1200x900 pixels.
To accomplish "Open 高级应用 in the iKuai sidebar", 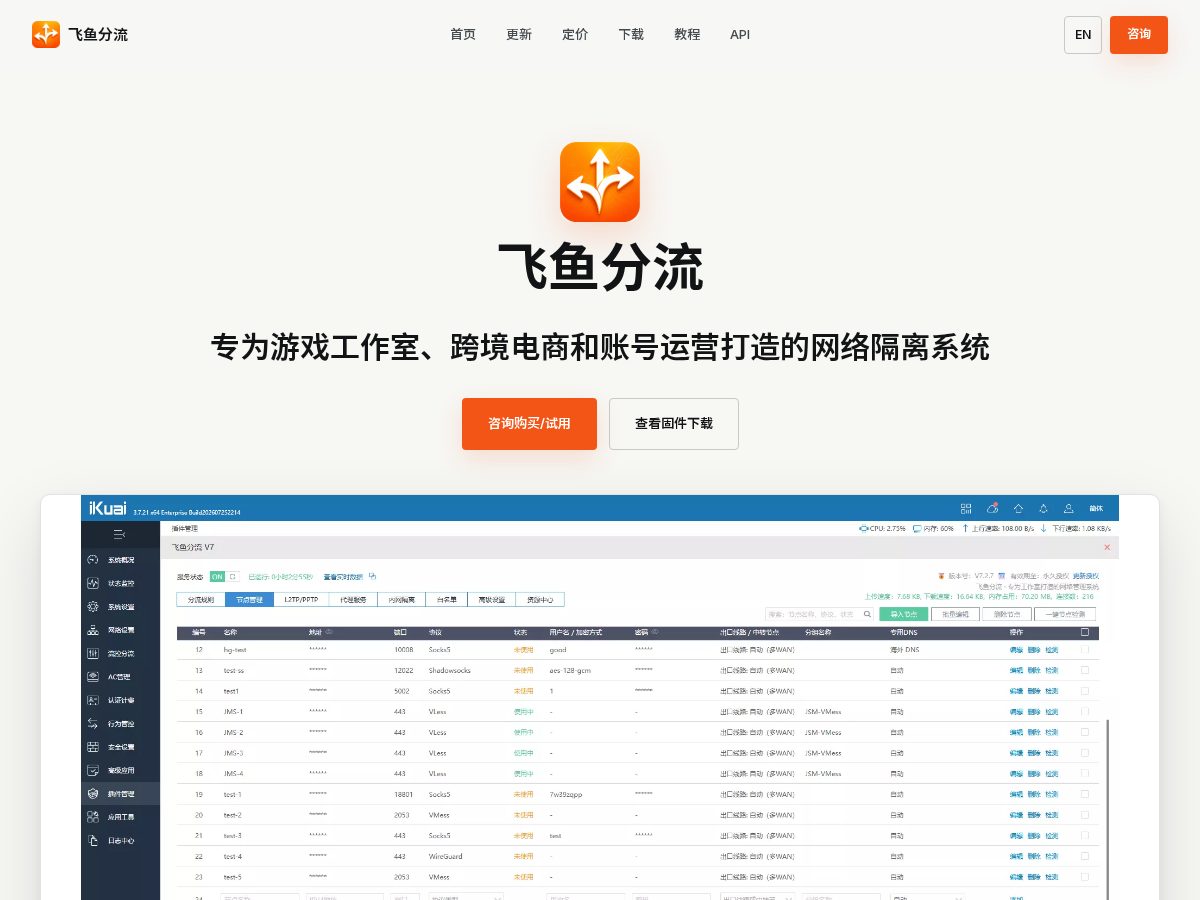I will click(120, 770).
